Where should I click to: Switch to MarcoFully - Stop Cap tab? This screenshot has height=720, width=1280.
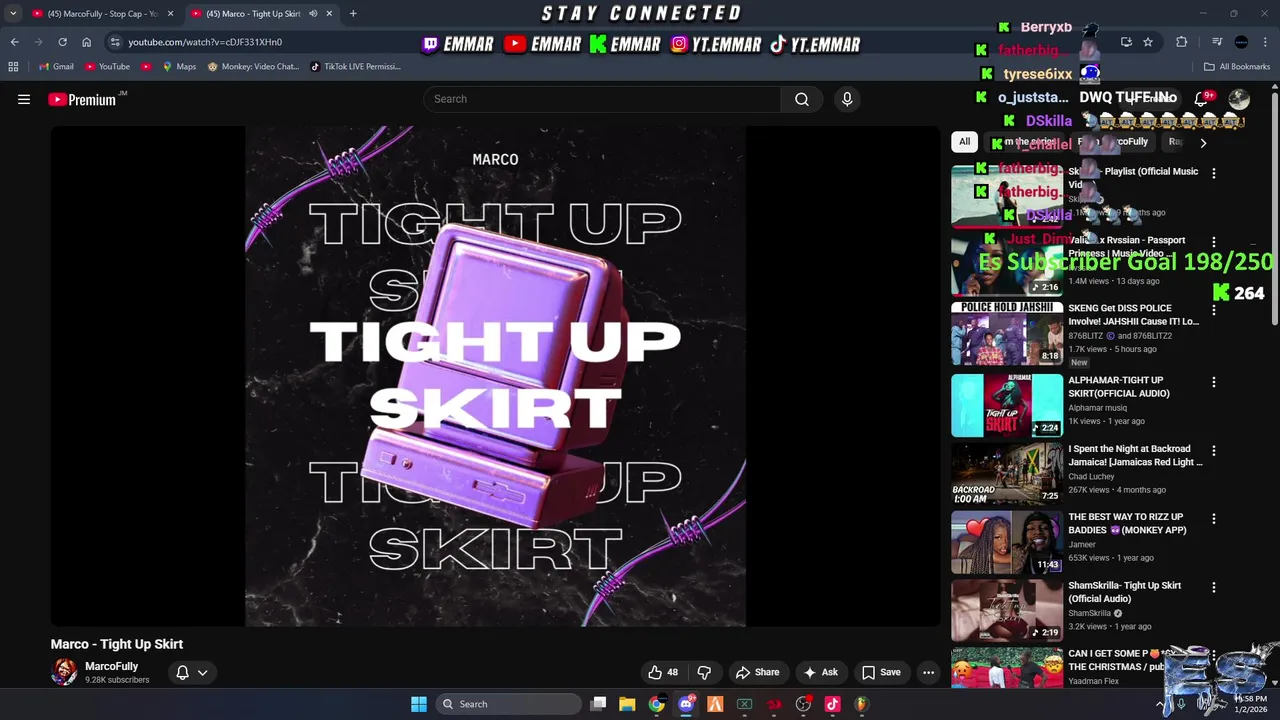pyautogui.click(x=102, y=13)
